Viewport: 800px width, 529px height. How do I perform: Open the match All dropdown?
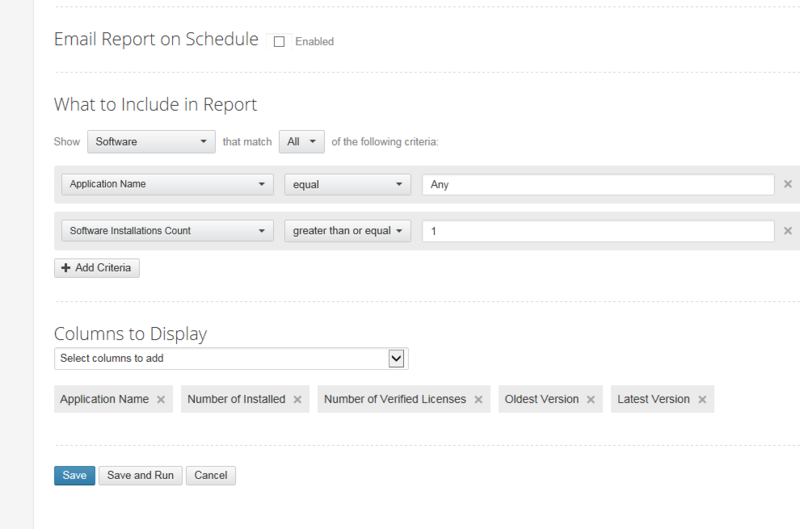[301, 142]
